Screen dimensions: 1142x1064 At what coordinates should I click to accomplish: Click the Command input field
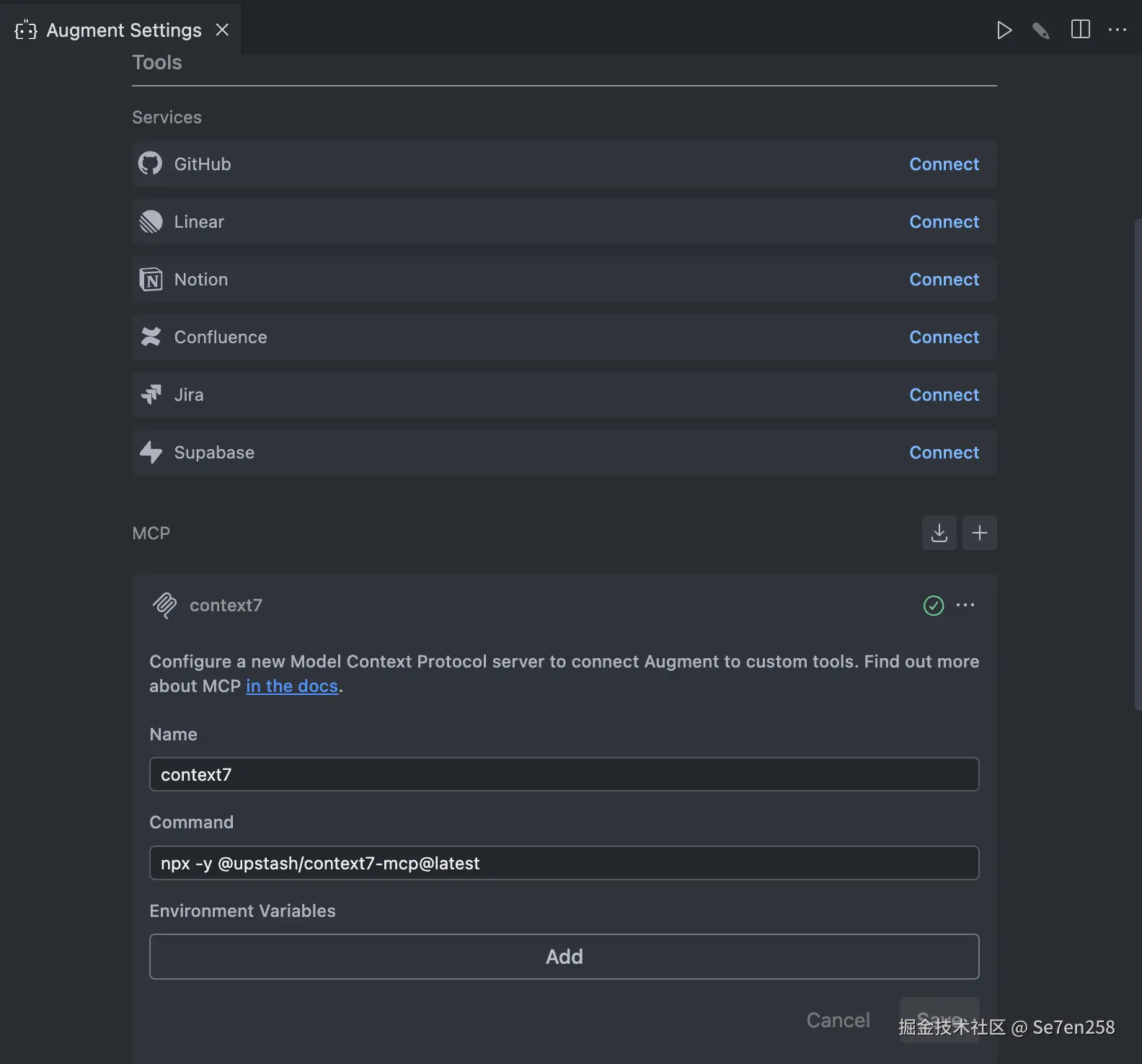coord(564,863)
